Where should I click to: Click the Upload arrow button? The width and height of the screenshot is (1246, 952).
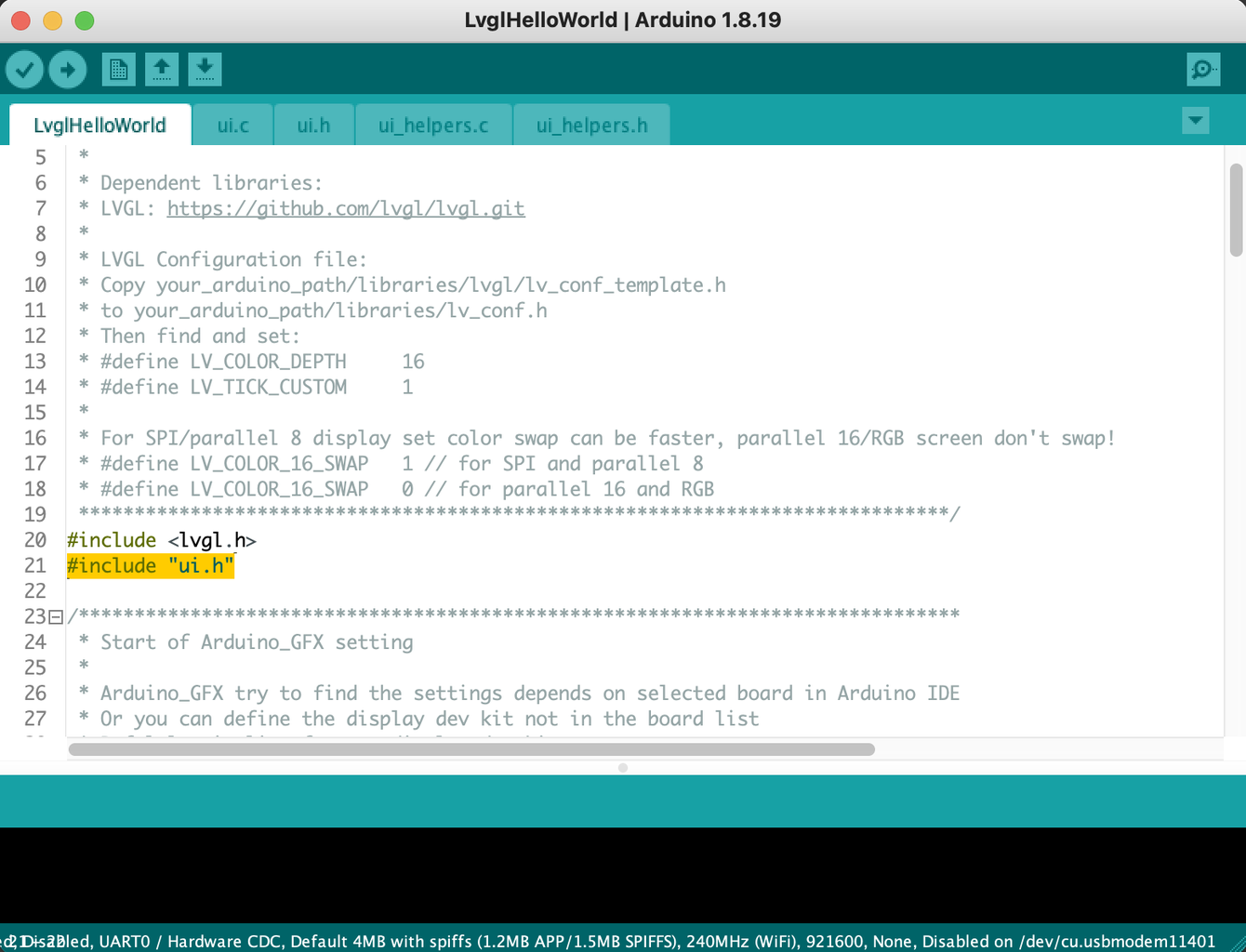click(x=68, y=70)
